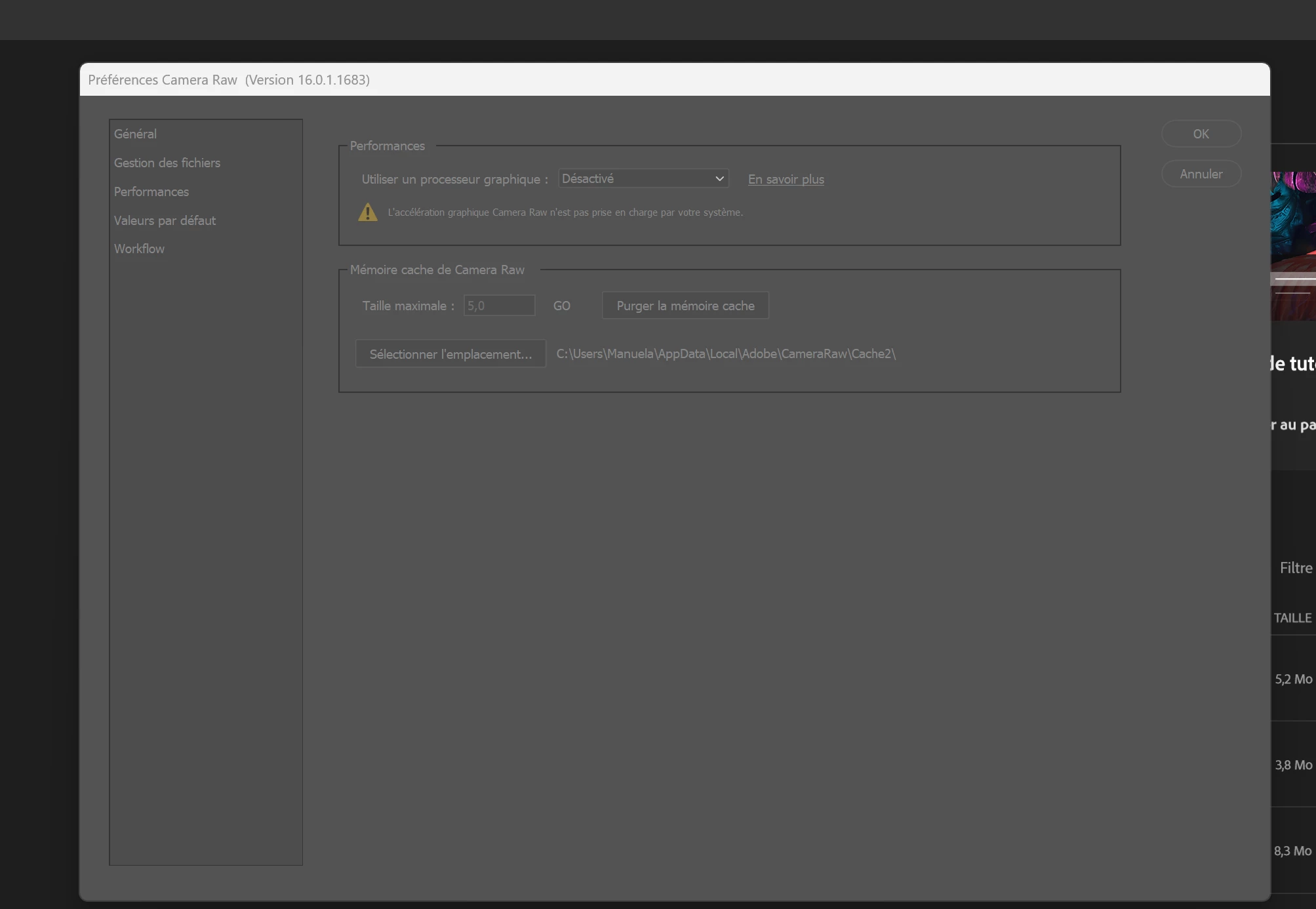Click the Filtre field in background

click(1296, 568)
